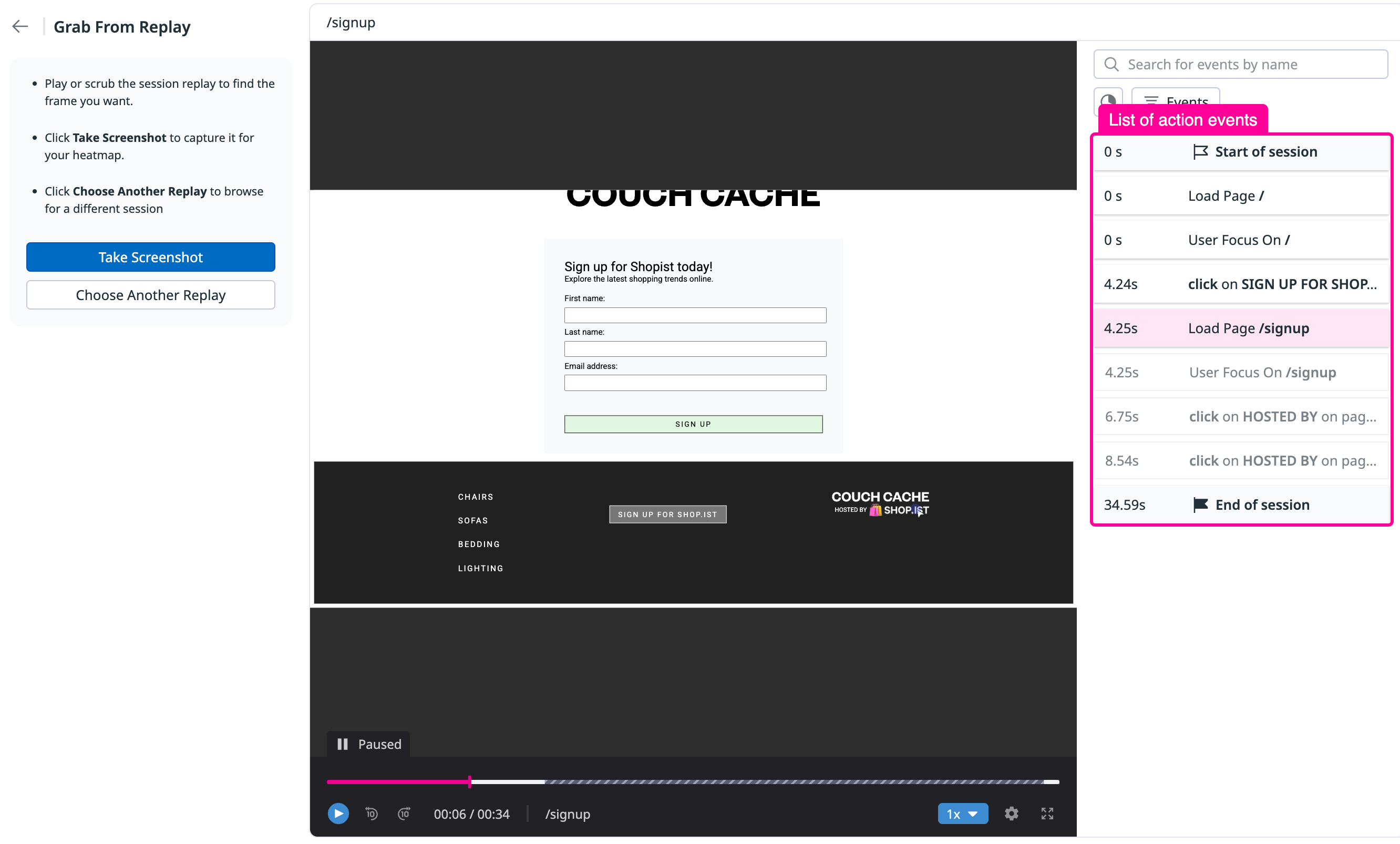Click Choose Another Replay button

tap(151, 294)
